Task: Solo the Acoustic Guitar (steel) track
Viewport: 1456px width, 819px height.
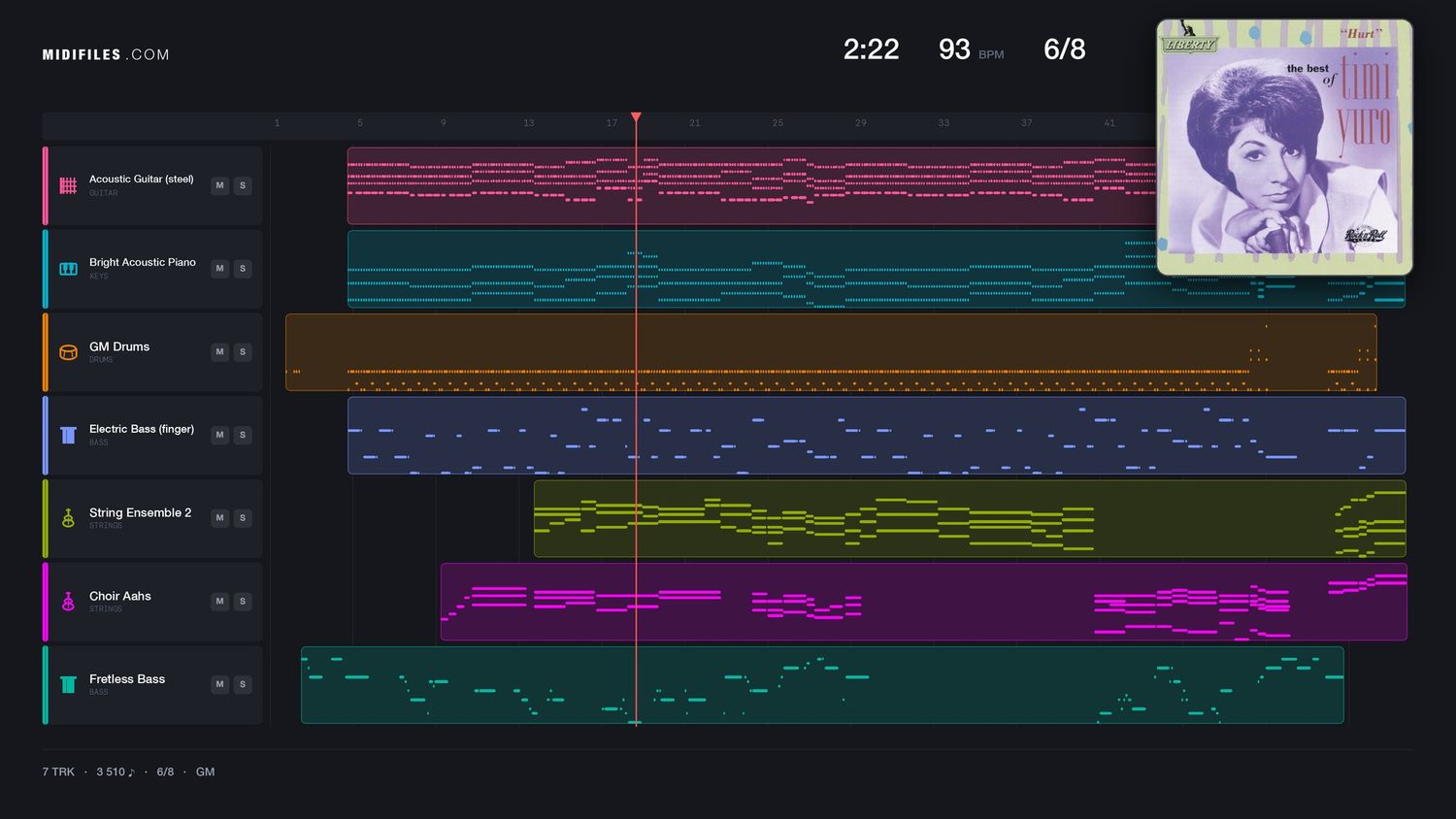Action: pos(243,185)
